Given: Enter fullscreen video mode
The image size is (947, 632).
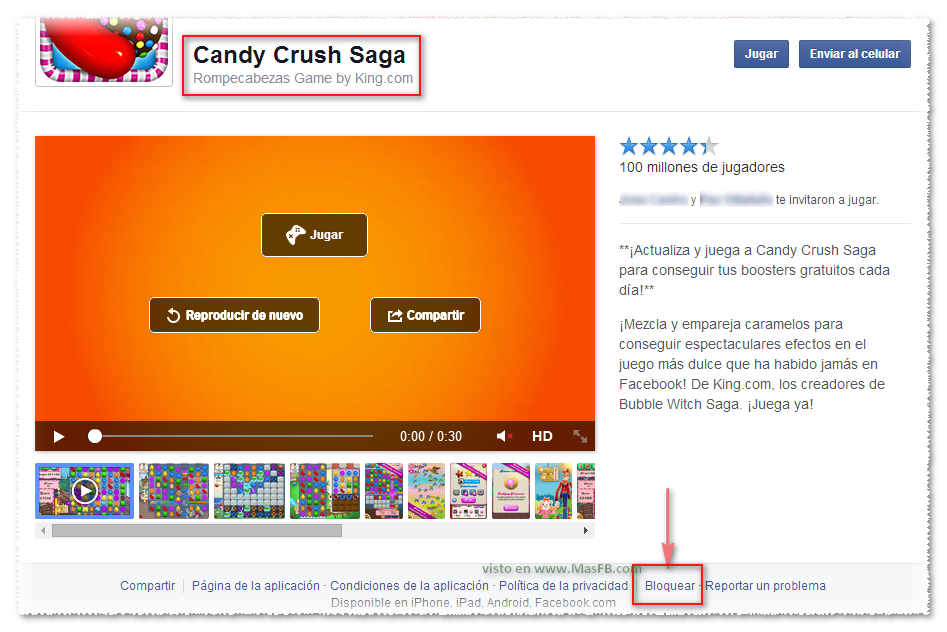Looking at the screenshot, I should [580, 436].
